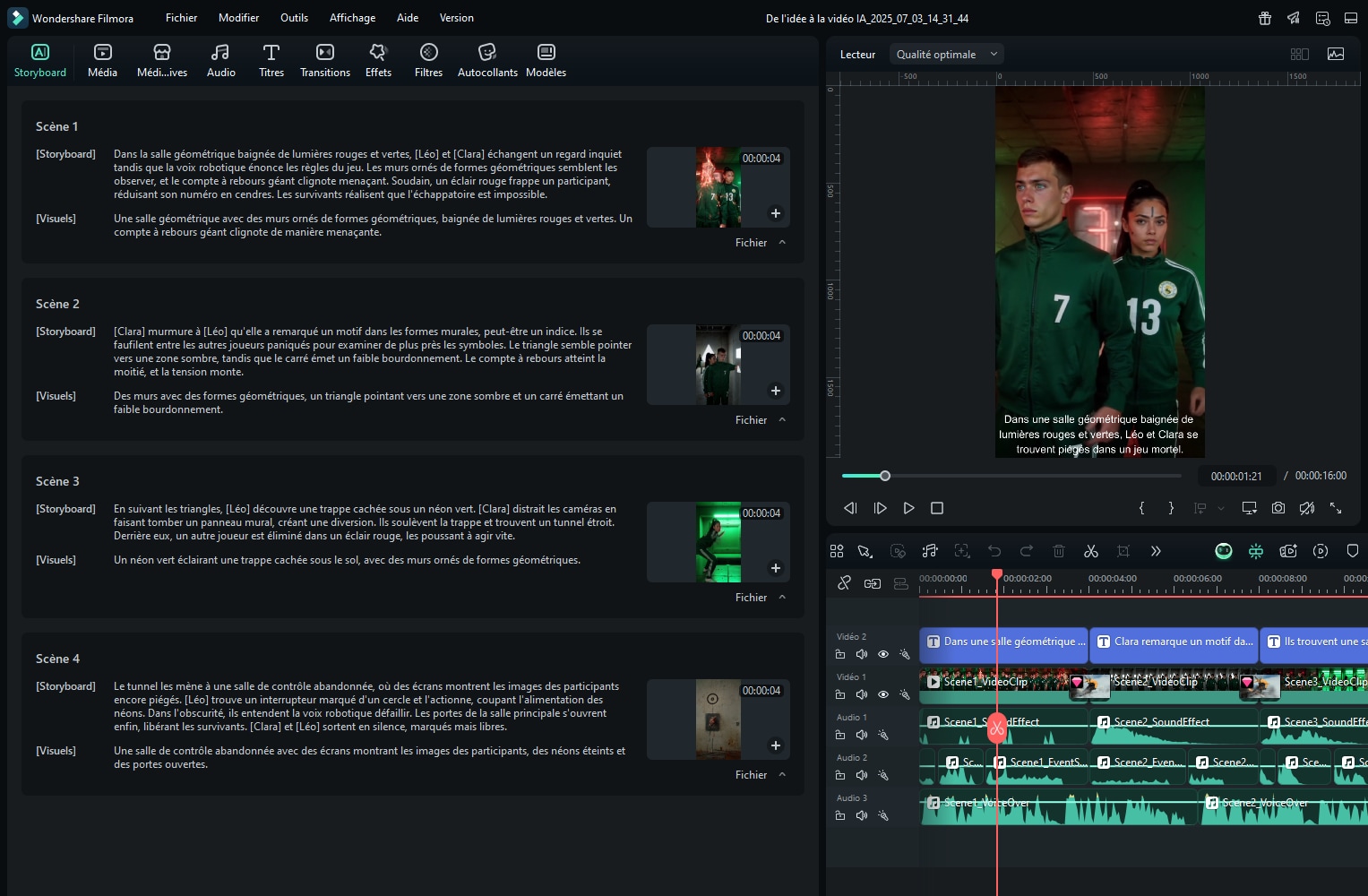
Task: Click the current timecode field 00:00:01:21
Action: [1236, 476]
